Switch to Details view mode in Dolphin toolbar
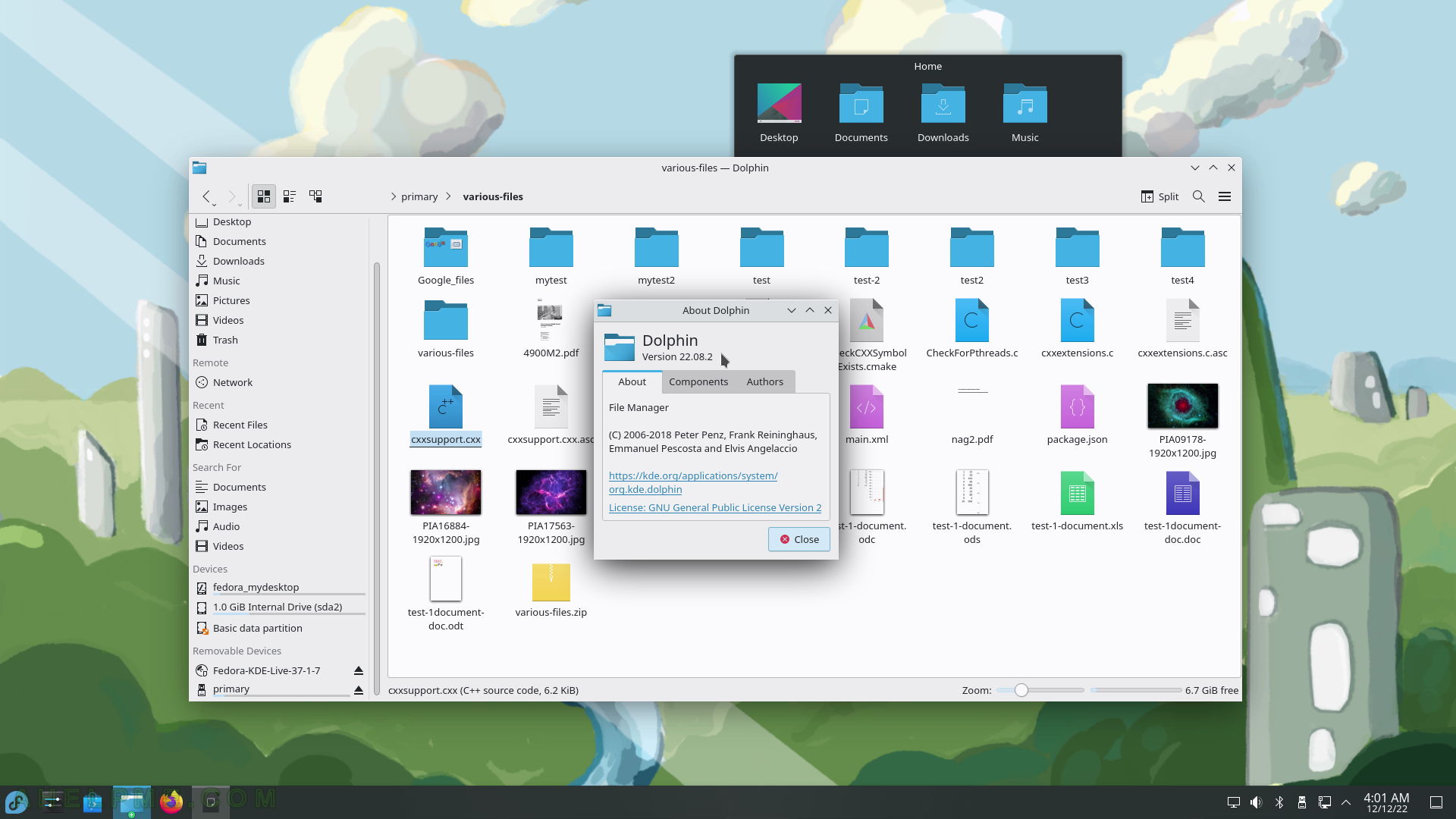The width and height of the screenshot is (1456, 819). [315, 196]
